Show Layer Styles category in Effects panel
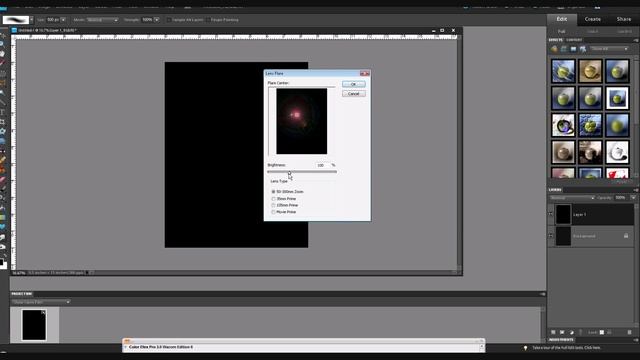The width and height of the screenshot is (640, 360). [x=564, y=49]
